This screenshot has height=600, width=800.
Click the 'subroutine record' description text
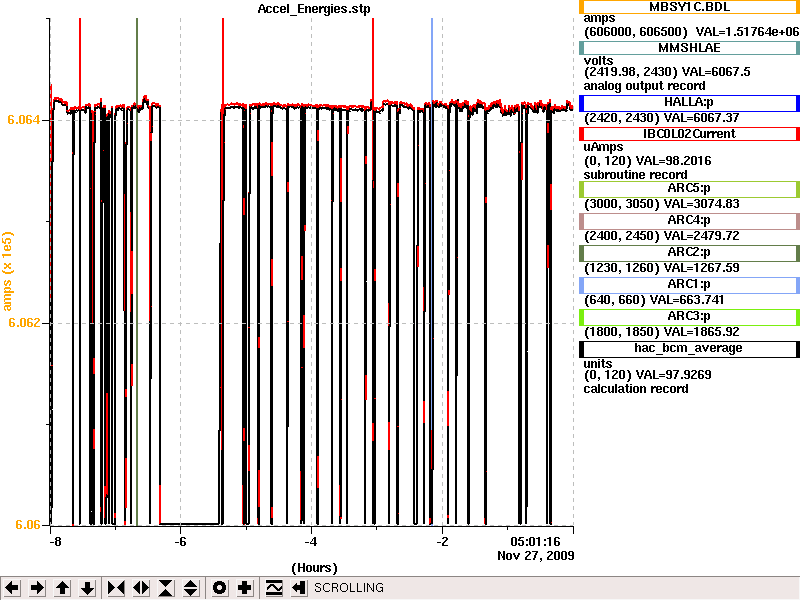click(x=635, y=175)
